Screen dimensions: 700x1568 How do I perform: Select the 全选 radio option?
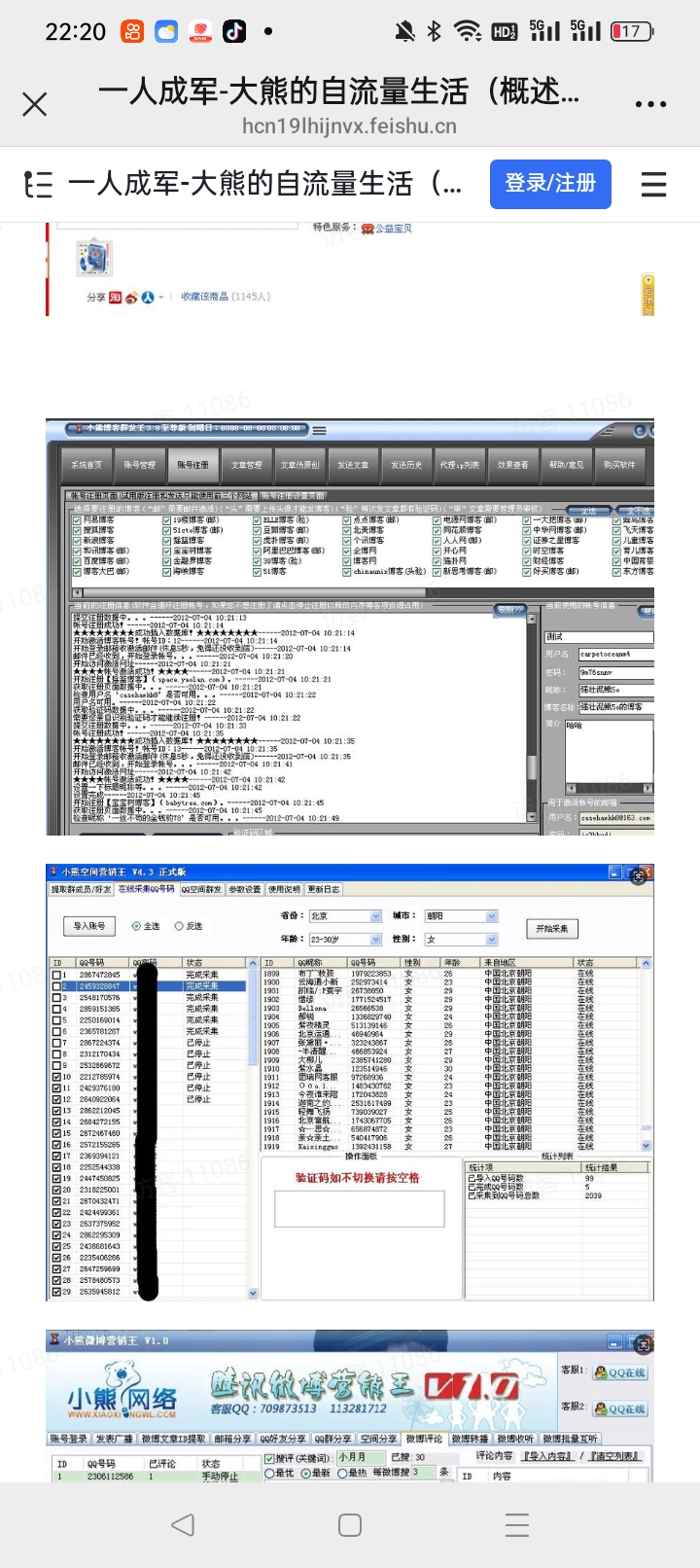point(136,926)
